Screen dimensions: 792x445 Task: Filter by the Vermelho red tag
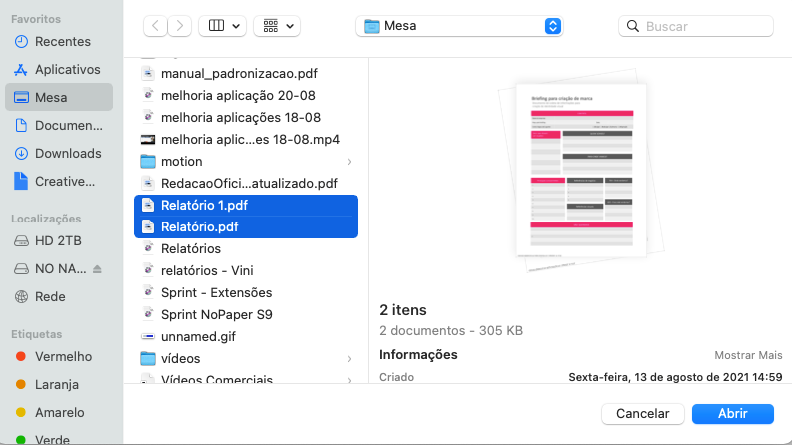coord(62,357)
